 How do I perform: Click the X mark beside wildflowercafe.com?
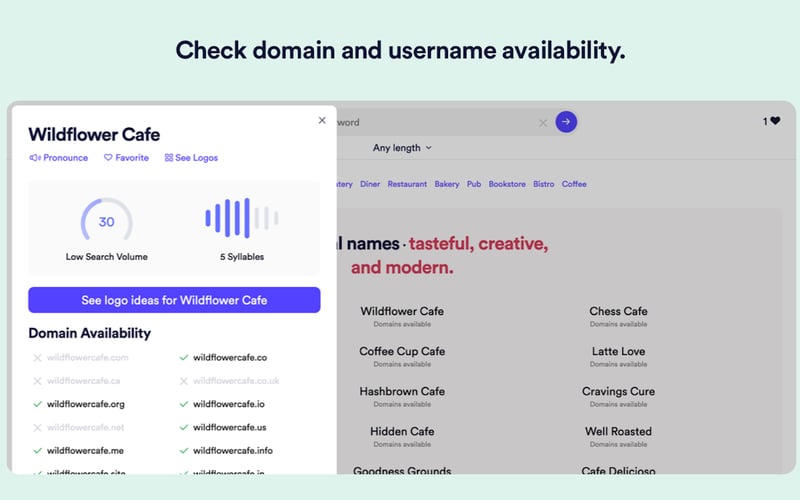tap(37, 358)
